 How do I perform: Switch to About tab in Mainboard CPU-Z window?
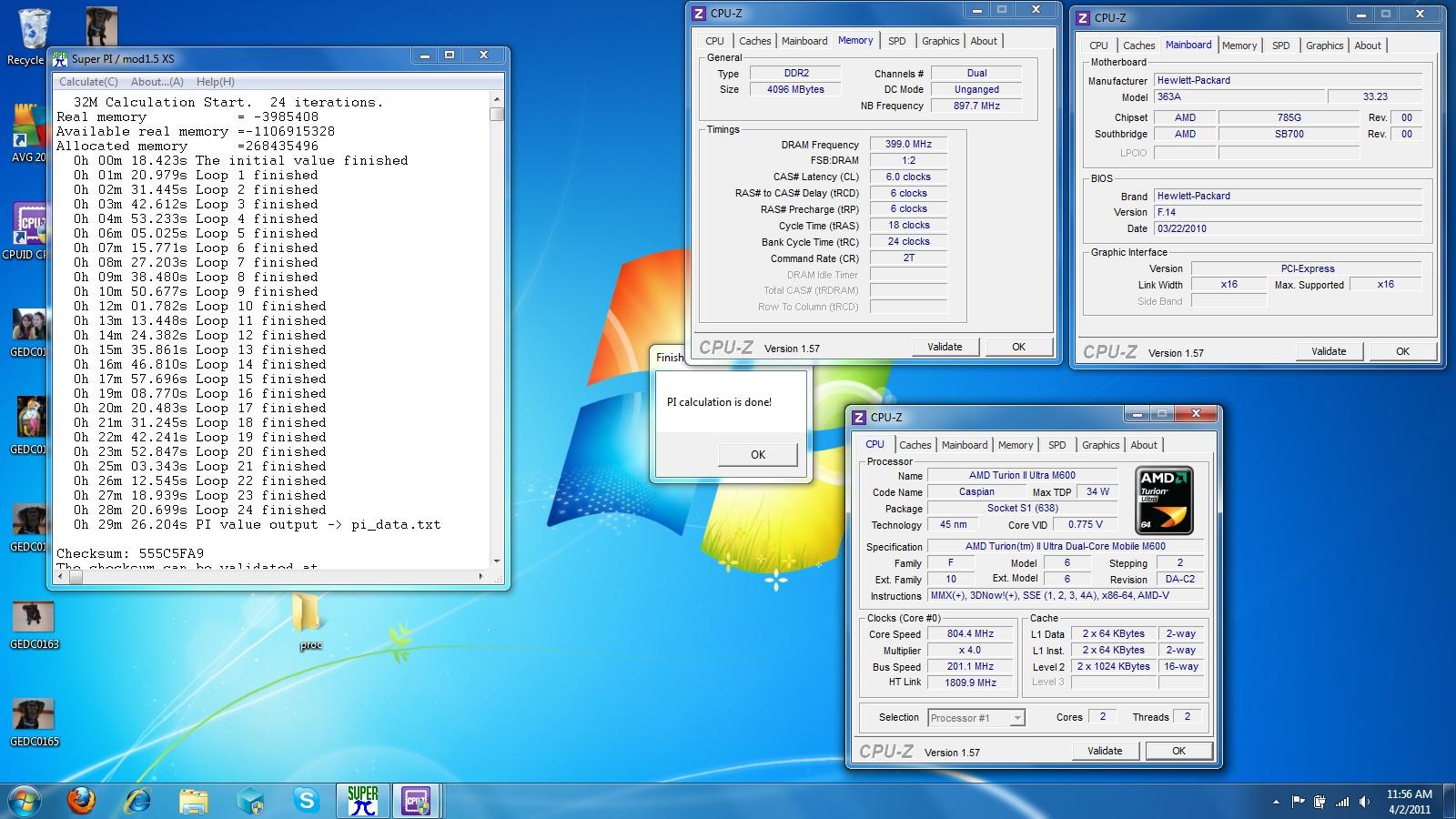pos(1368,45)
